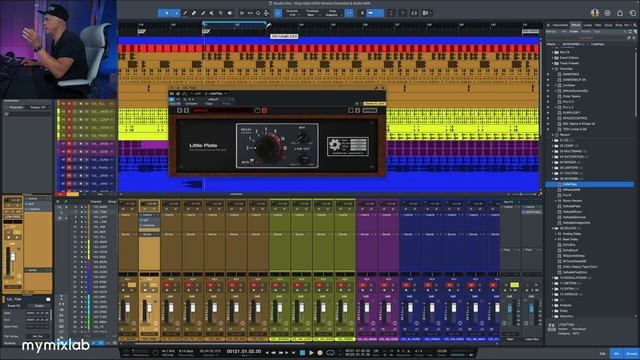Image resolution: width=640 pixels, height=360 pixels.
Task: Click the user avatar icon at top right
Action: (595, 13)
